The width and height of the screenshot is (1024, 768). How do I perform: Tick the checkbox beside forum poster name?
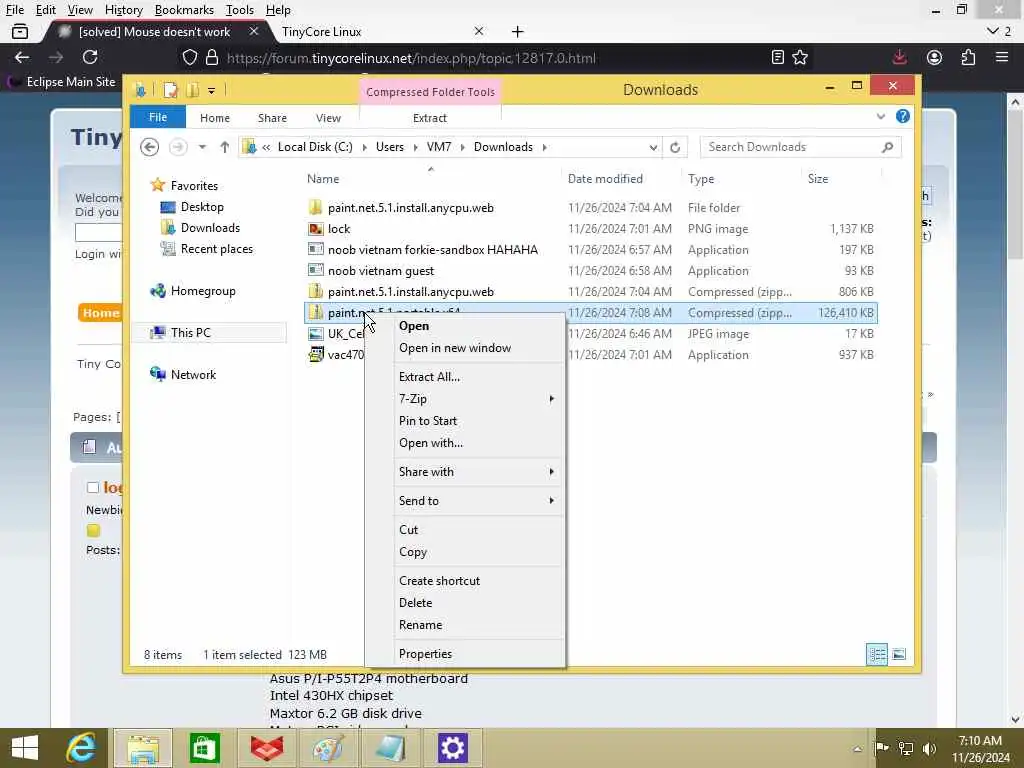pos(93,487)
